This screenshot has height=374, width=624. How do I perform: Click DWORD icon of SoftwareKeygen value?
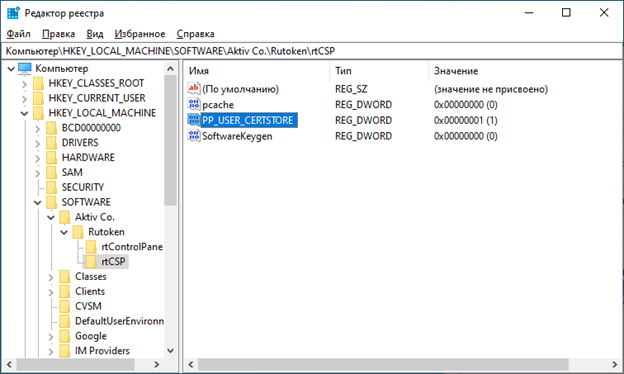(194, 136)
